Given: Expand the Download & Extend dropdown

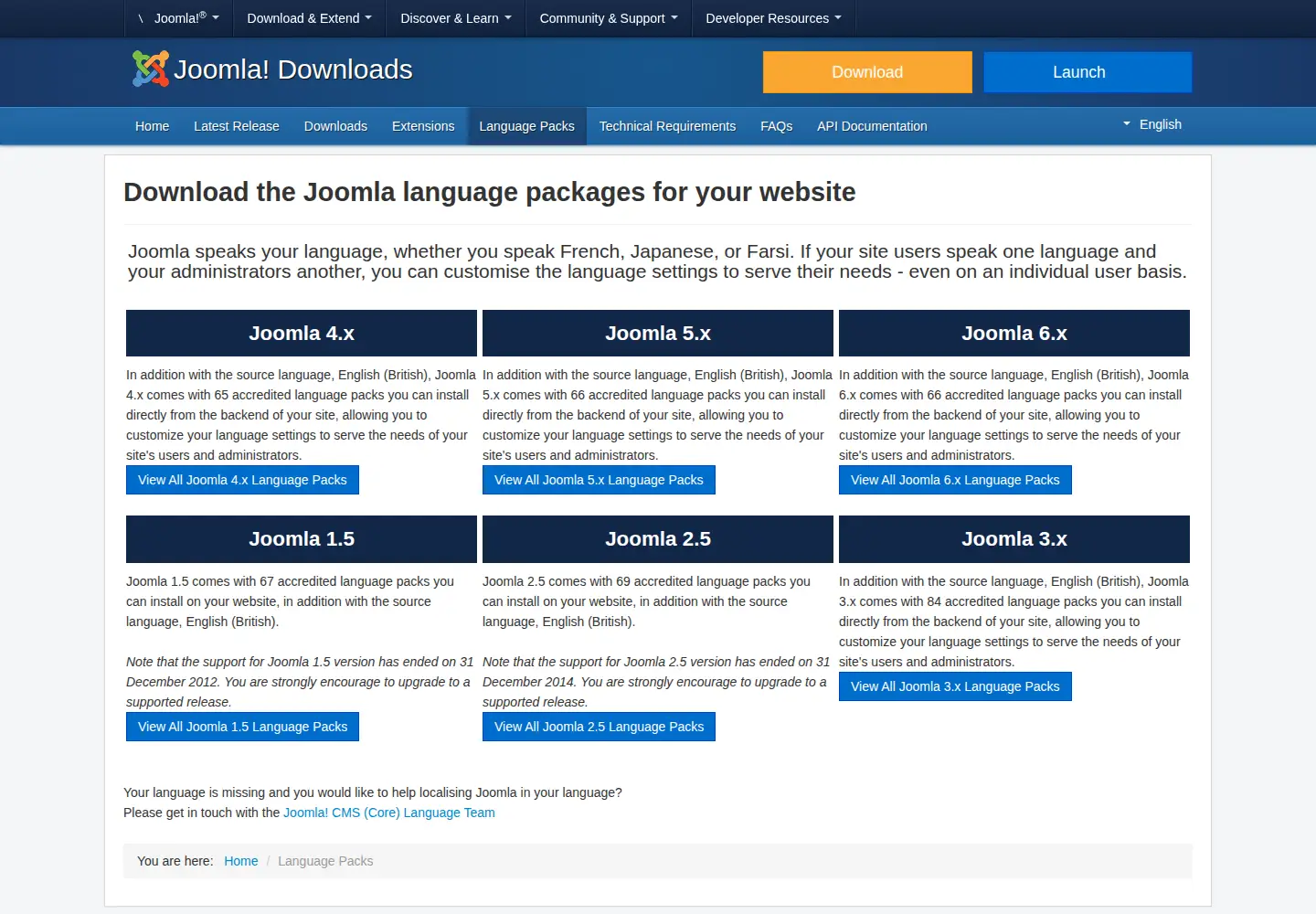Looking at the screenshot, I should tap(309, 18).
